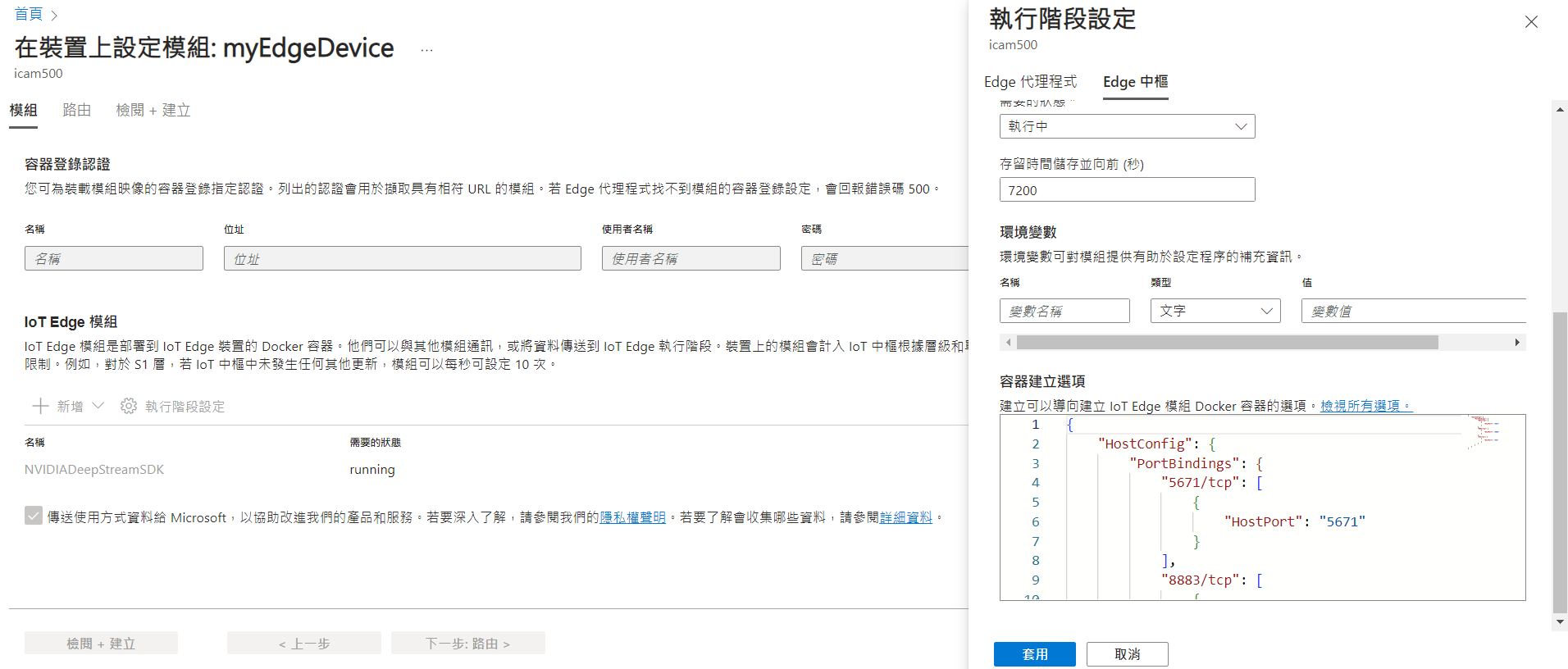Click the plus icon for 新增
The height and width of the screenshot is (669, 1568).
40,406
